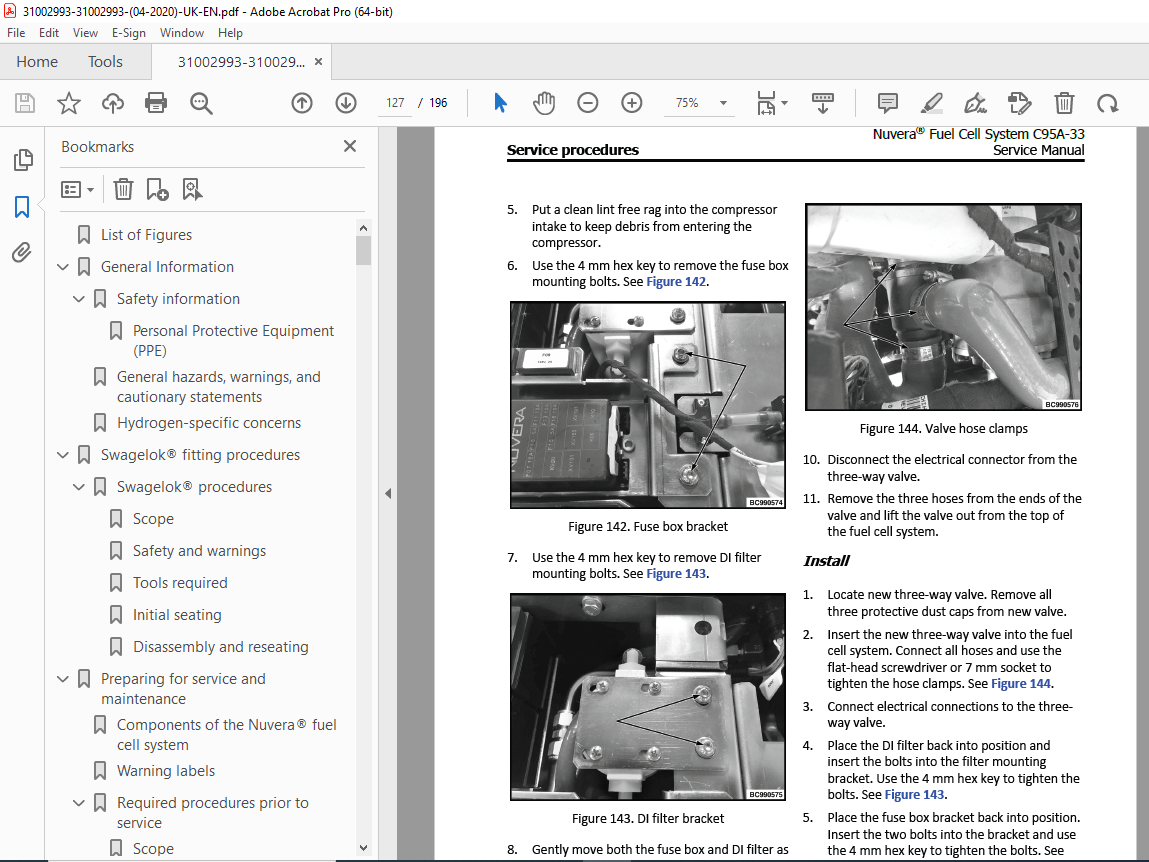Viewport: 1149px width, 862px height.
Task: Open Components of the Nuvera fuel cell system
Action: coord(226,734)
